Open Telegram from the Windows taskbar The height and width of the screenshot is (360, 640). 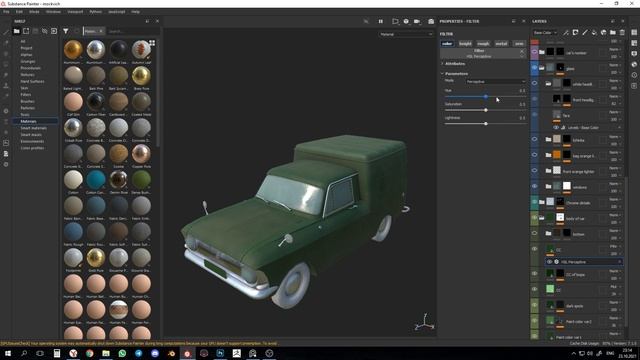coord(138,353)
